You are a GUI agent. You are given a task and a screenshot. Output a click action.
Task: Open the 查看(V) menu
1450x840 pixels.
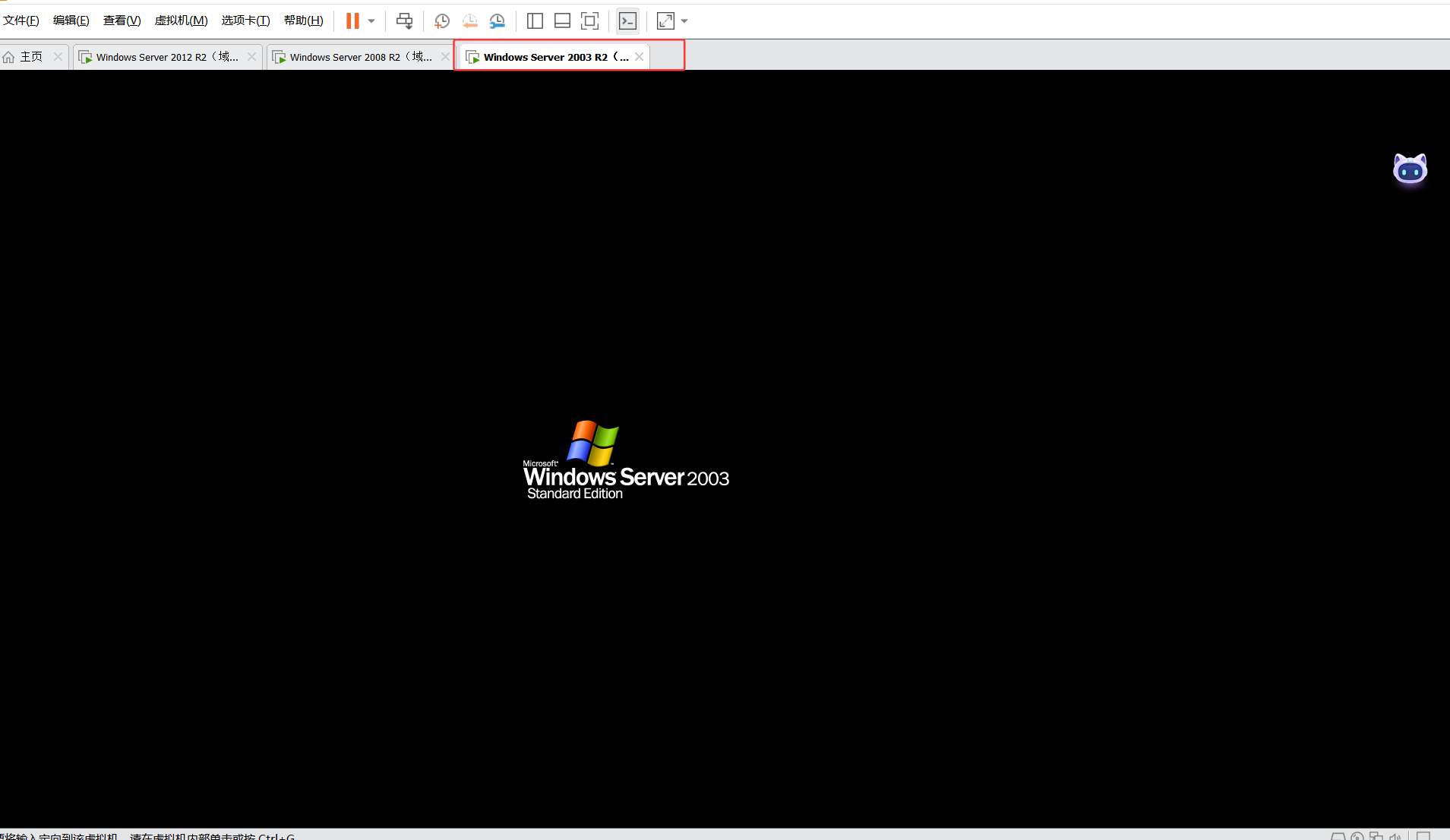[x=122, y=21]
